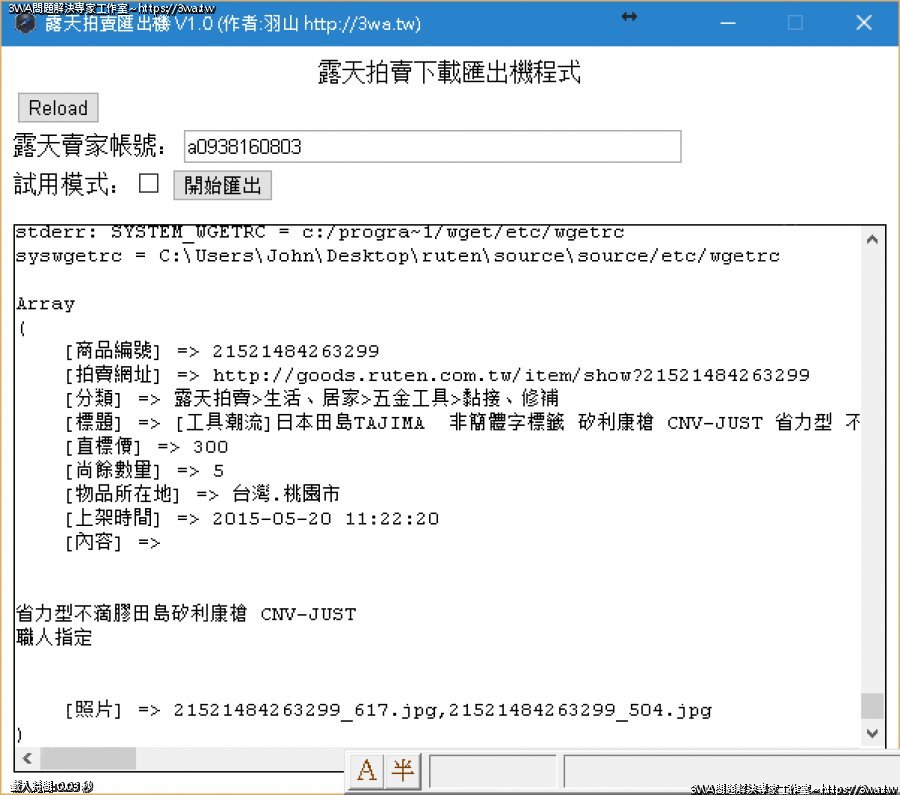Image resolution: width=900 pixels, height=795 pixels.
Task: Click the IME 'A' input mode icon
Action: click(367, 770)
